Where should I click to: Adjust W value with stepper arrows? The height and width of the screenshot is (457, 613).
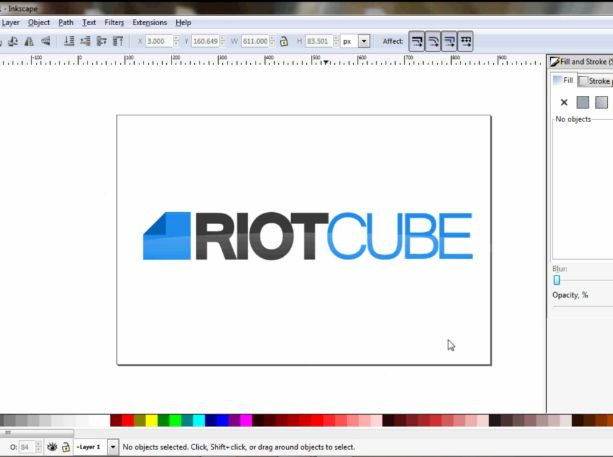pyautogui.click(x=272, y=41)
